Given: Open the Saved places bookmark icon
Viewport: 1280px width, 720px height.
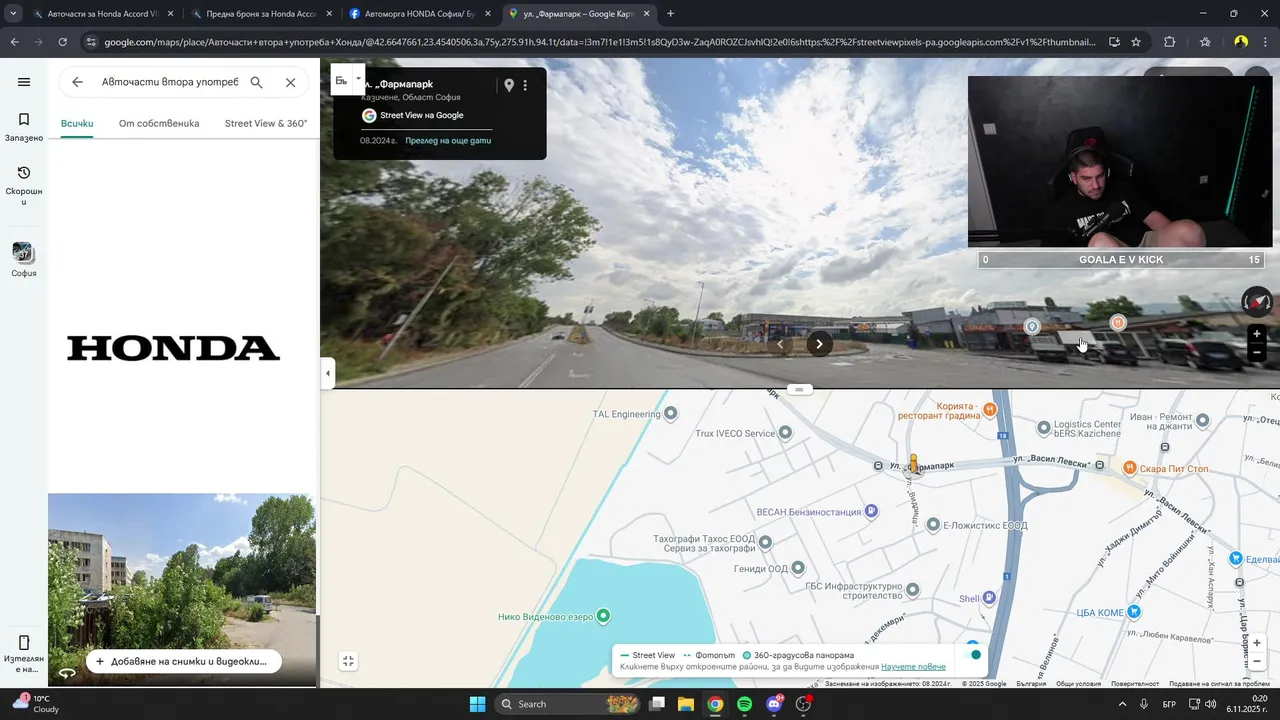Looking at the screenshot, I should [24, 120].
